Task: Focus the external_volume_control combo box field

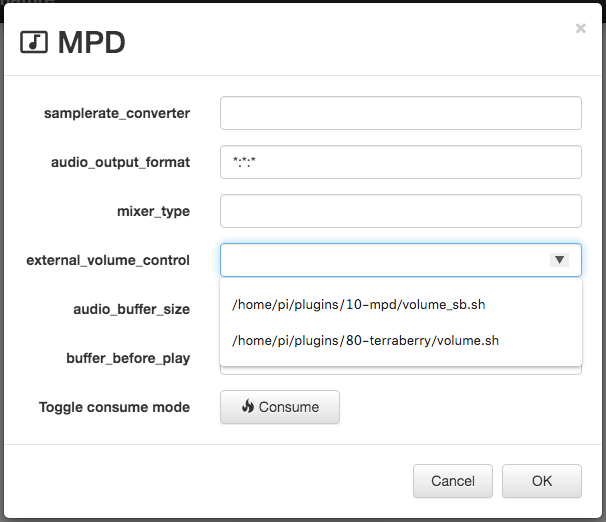Action: (x=401, y=260)
